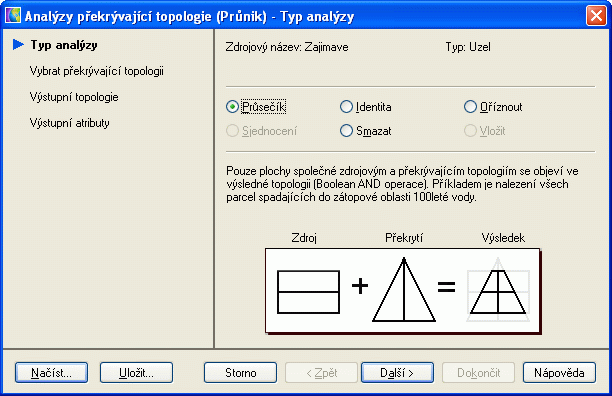Click the Překrytí triangle diagram
This screenshot has width=612, height=396.
pyautogui.click(x=404, y=289)
